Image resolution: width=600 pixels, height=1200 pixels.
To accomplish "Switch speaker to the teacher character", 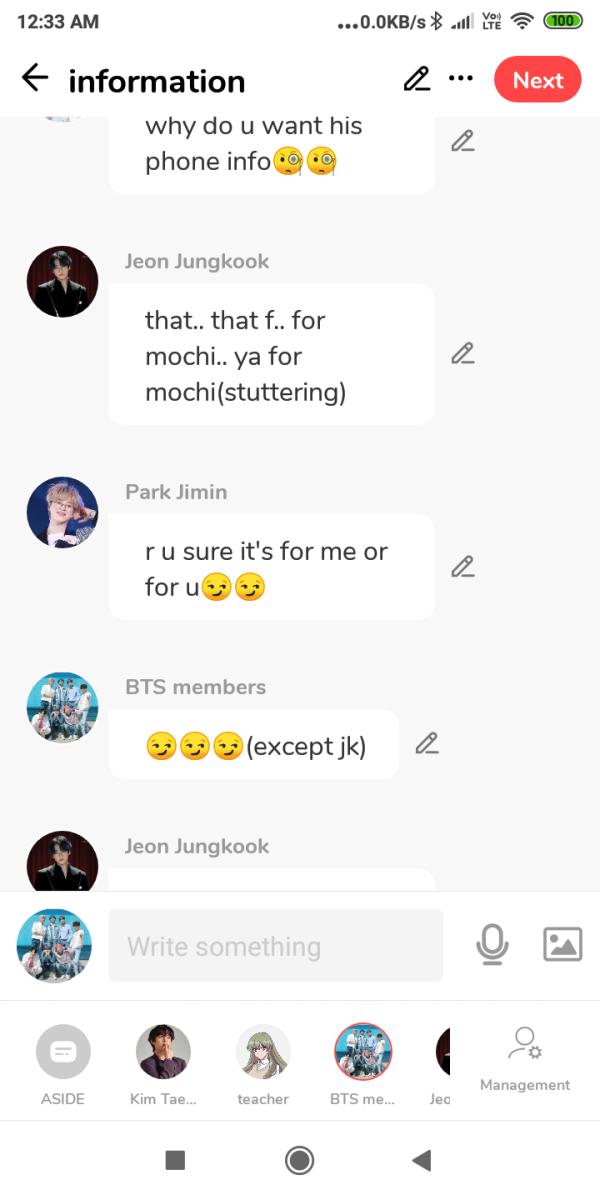I will pos(263,1066).
